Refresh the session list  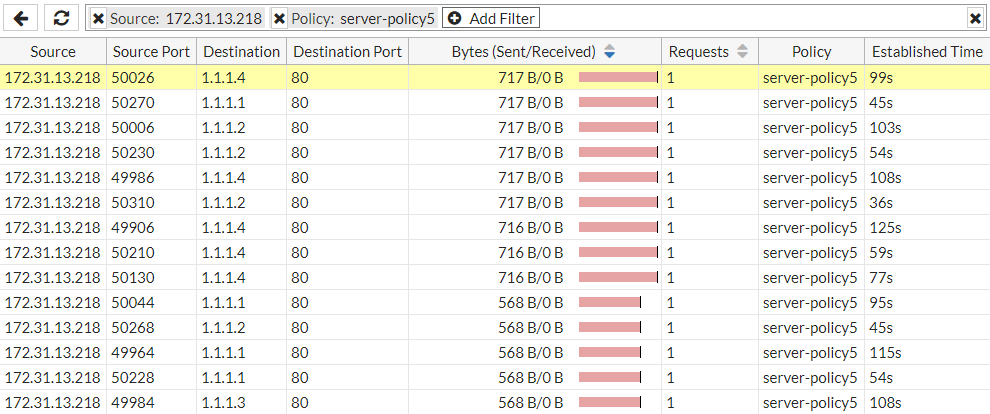tap(61, 18)
